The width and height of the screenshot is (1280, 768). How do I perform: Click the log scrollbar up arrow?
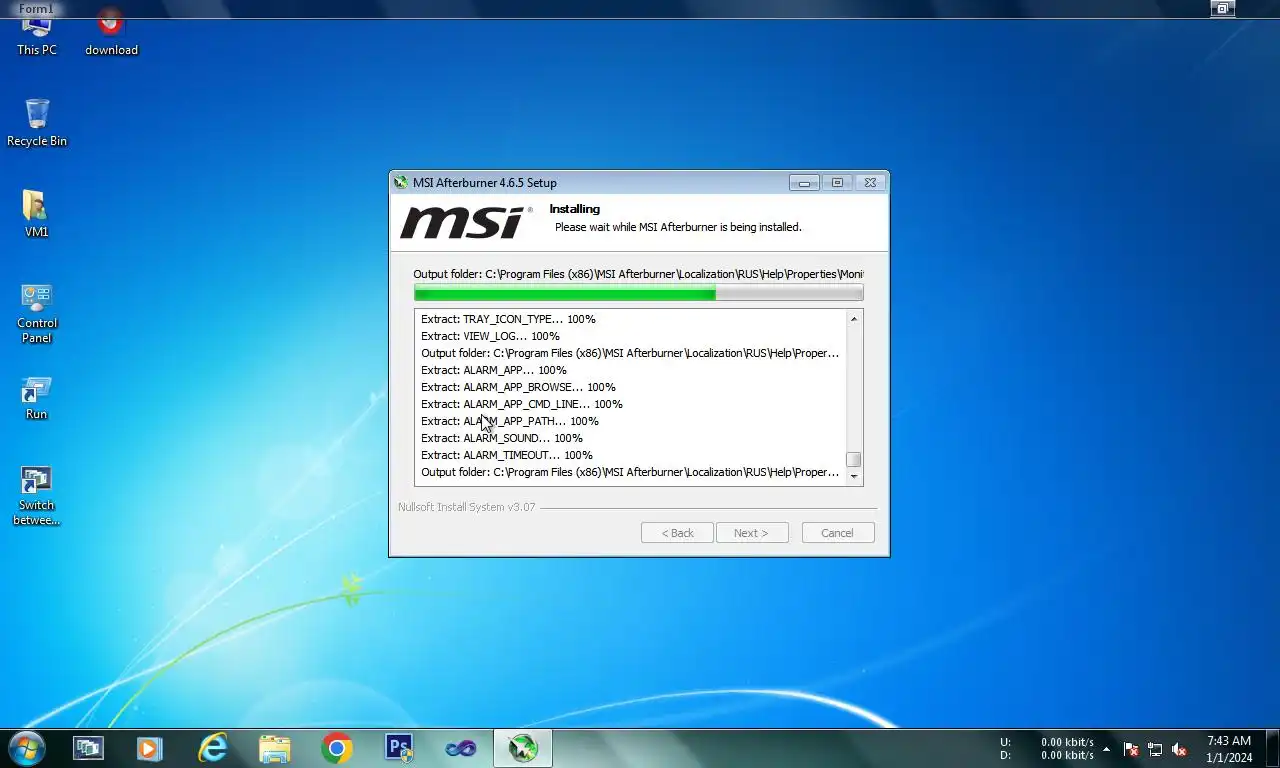point(854,319)
